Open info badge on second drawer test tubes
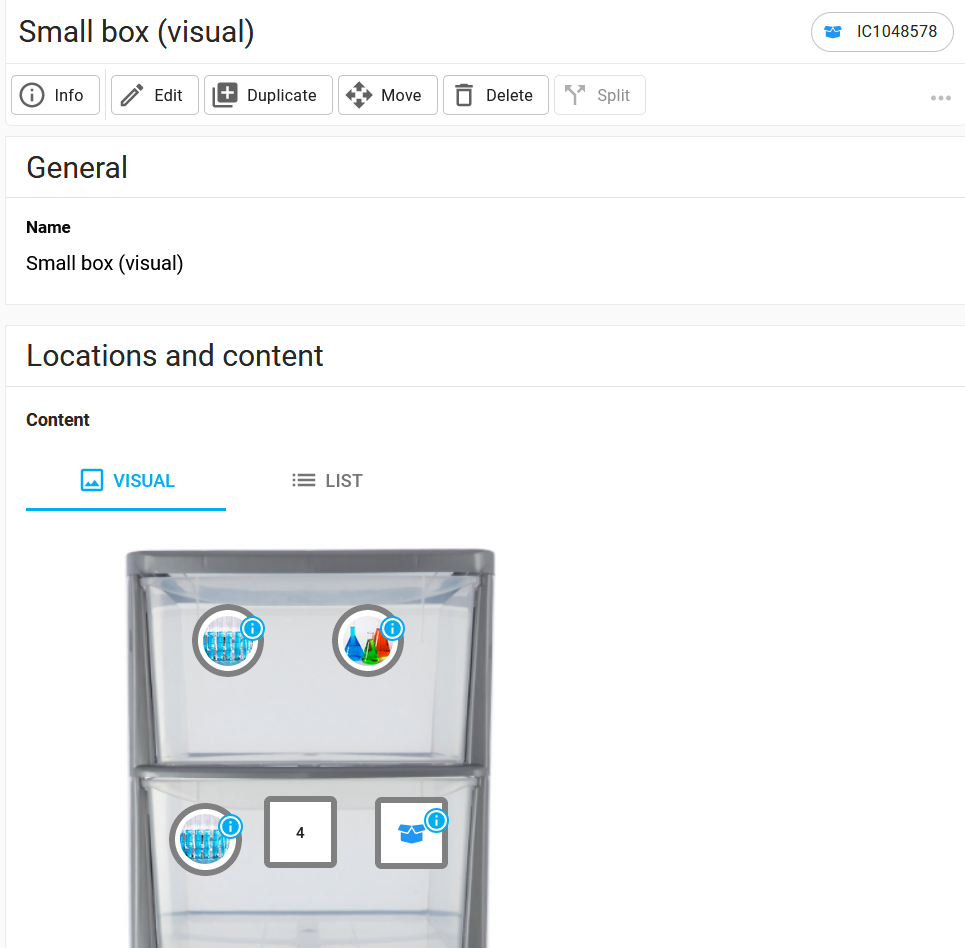This screenshot has height=948, width=965. [x=231, y=826]
